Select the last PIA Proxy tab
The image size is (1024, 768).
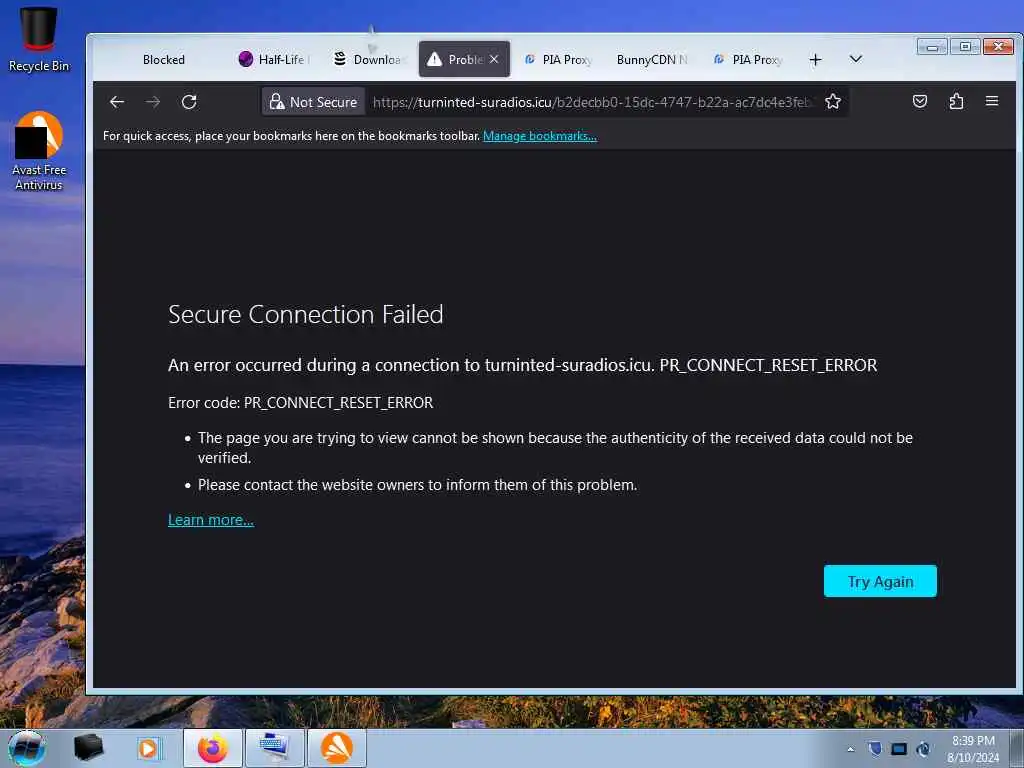click(x=748, y=59)
